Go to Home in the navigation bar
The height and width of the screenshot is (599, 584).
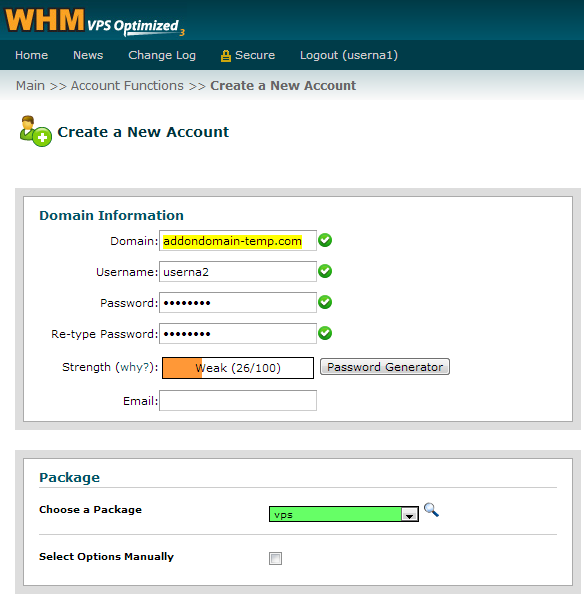coord(32,55)
